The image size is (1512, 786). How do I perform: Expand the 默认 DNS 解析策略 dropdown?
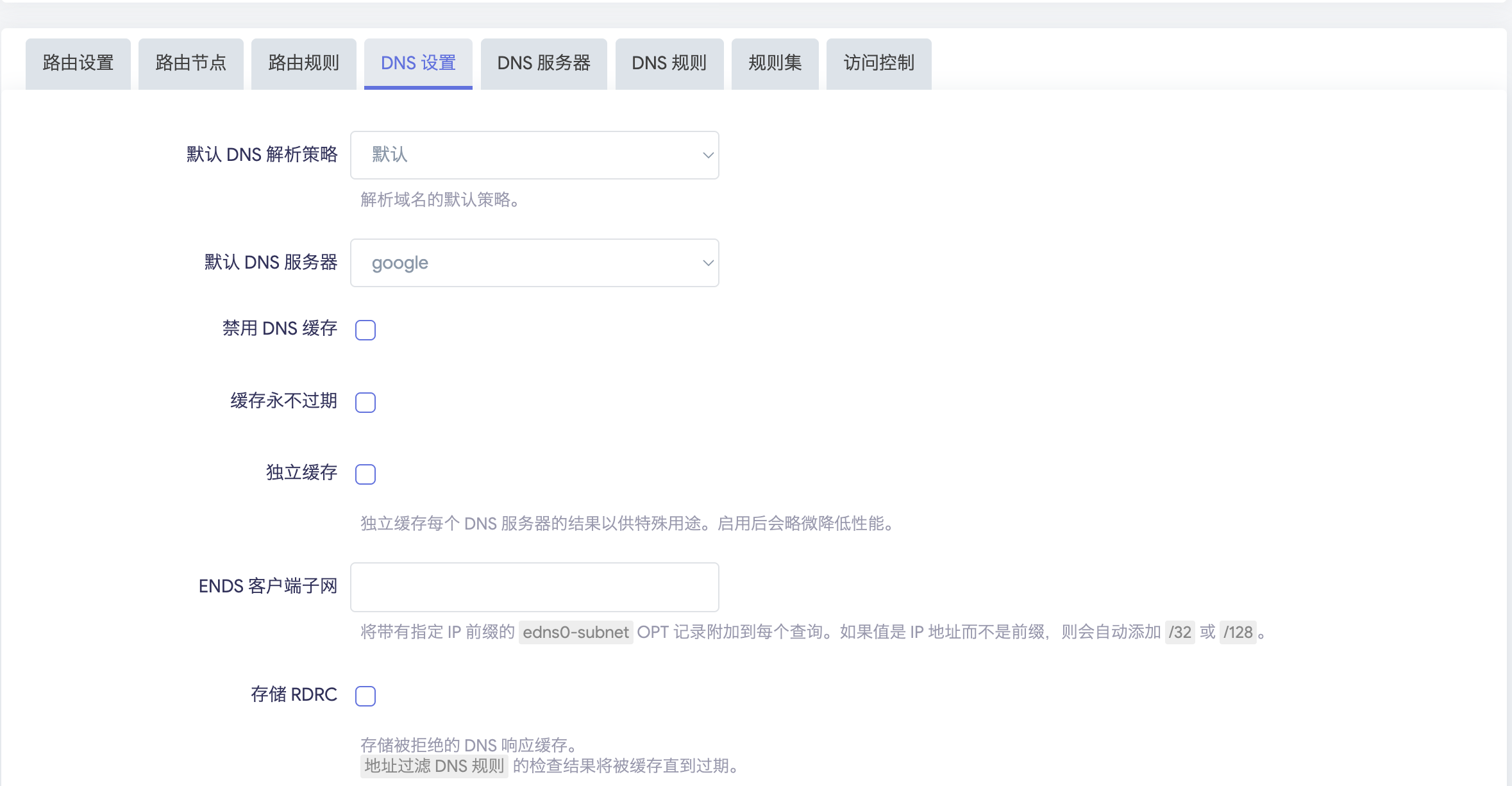533,155
